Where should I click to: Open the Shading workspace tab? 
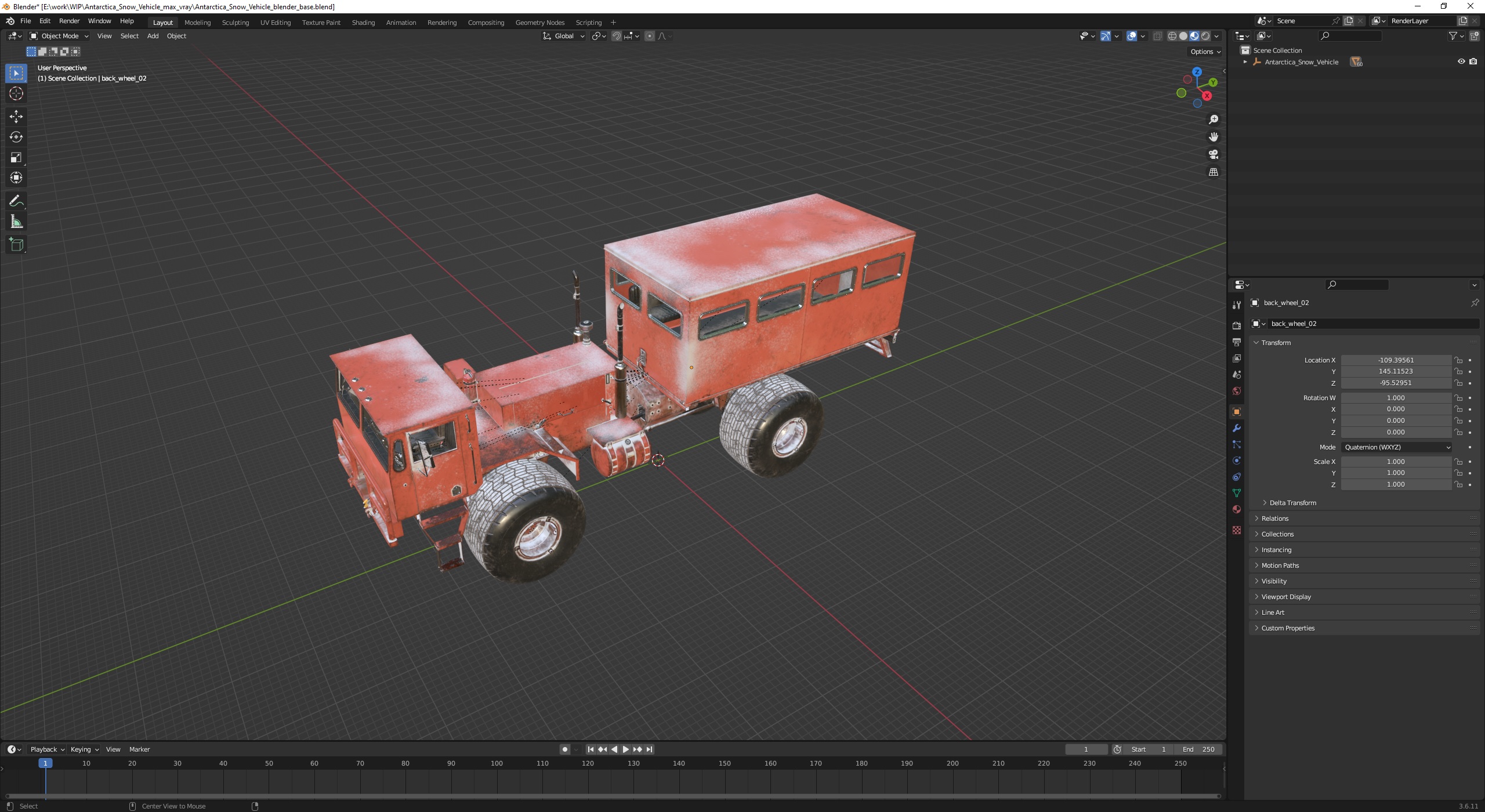click(x=362, y=22)
